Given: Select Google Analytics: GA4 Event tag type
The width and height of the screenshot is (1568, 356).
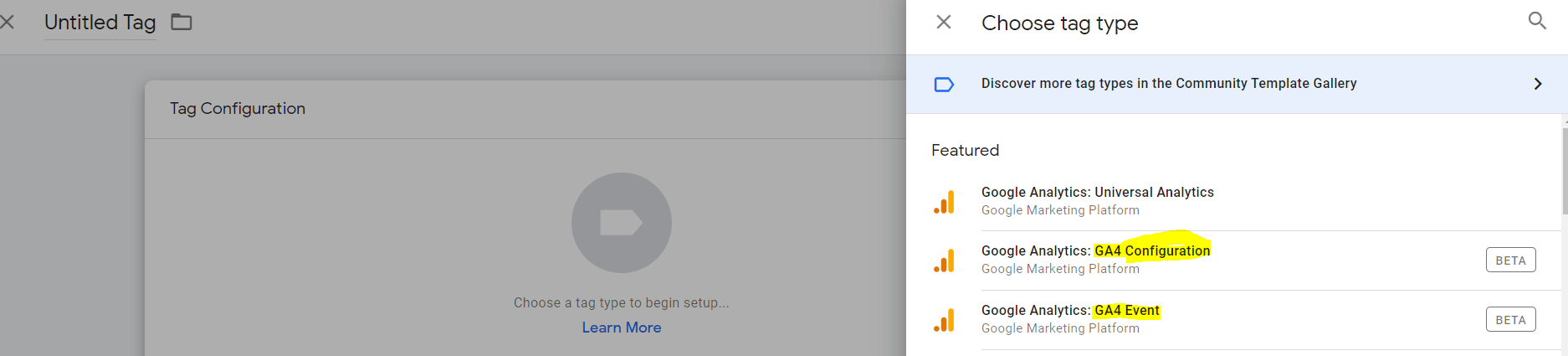Looking at the screenshot, I should (1237, 320).
